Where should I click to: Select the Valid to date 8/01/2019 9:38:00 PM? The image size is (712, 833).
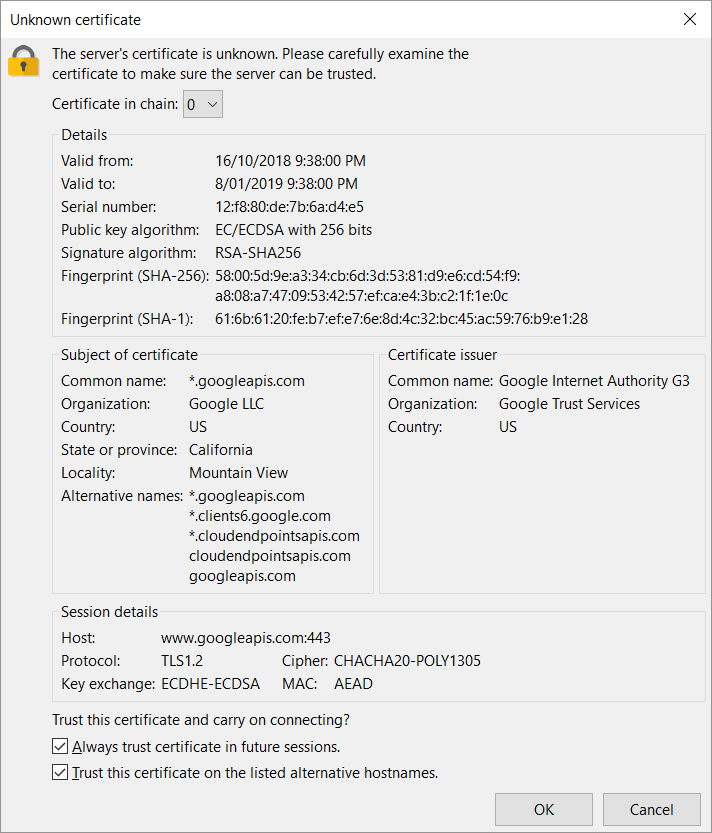pyautogui.click(x=286, y=184)
